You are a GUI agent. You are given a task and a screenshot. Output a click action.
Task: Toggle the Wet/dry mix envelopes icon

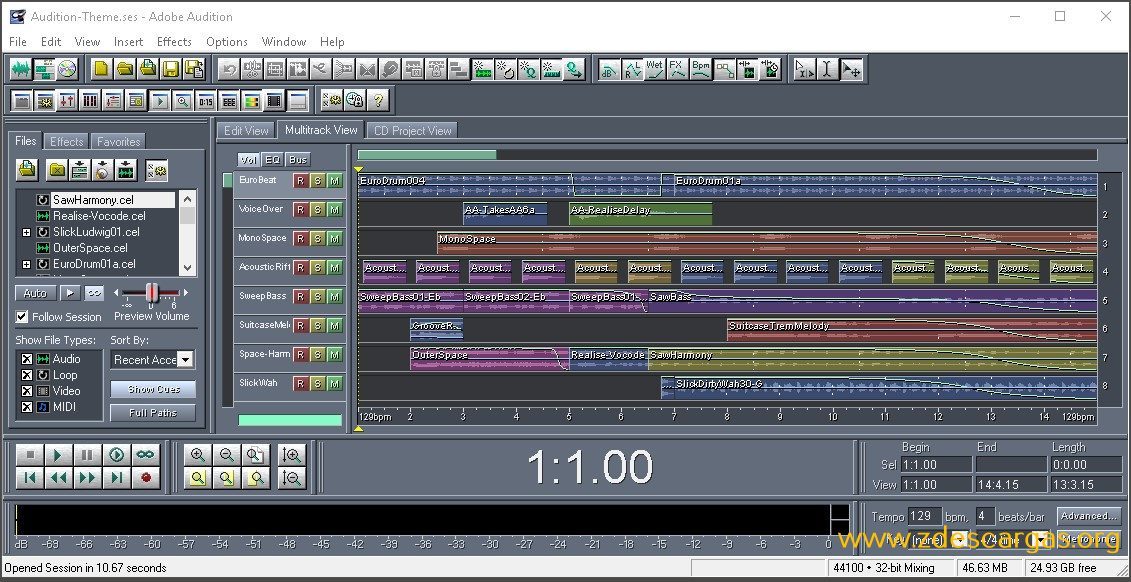655,69
